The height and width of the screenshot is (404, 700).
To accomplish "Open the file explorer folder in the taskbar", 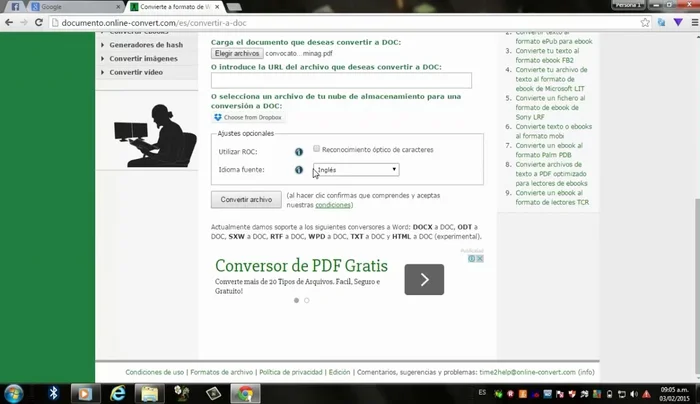I will point(150,393).
